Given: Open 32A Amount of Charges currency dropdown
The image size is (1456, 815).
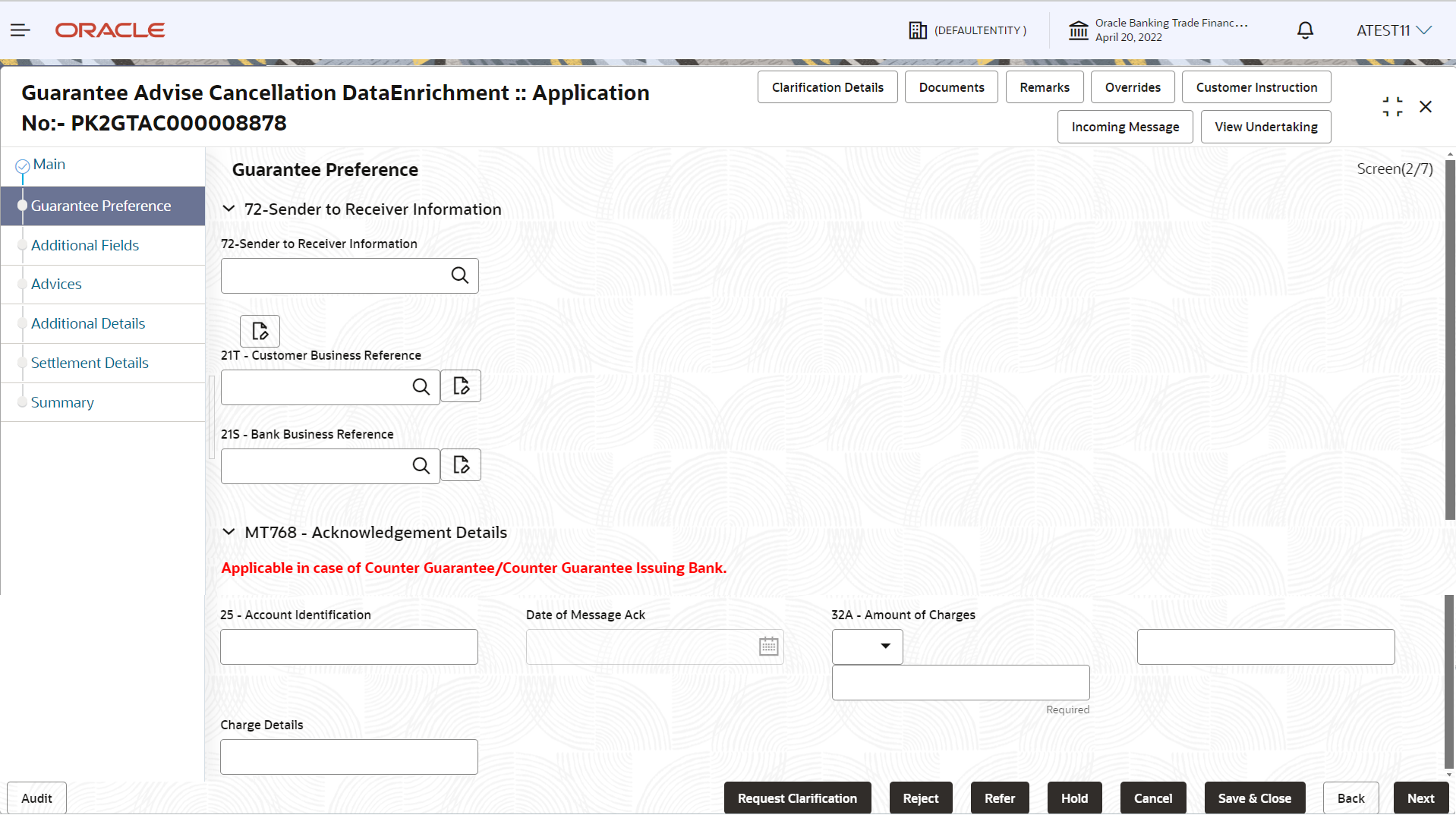Looking at the screenshot, I should click(x=867, y=647).
